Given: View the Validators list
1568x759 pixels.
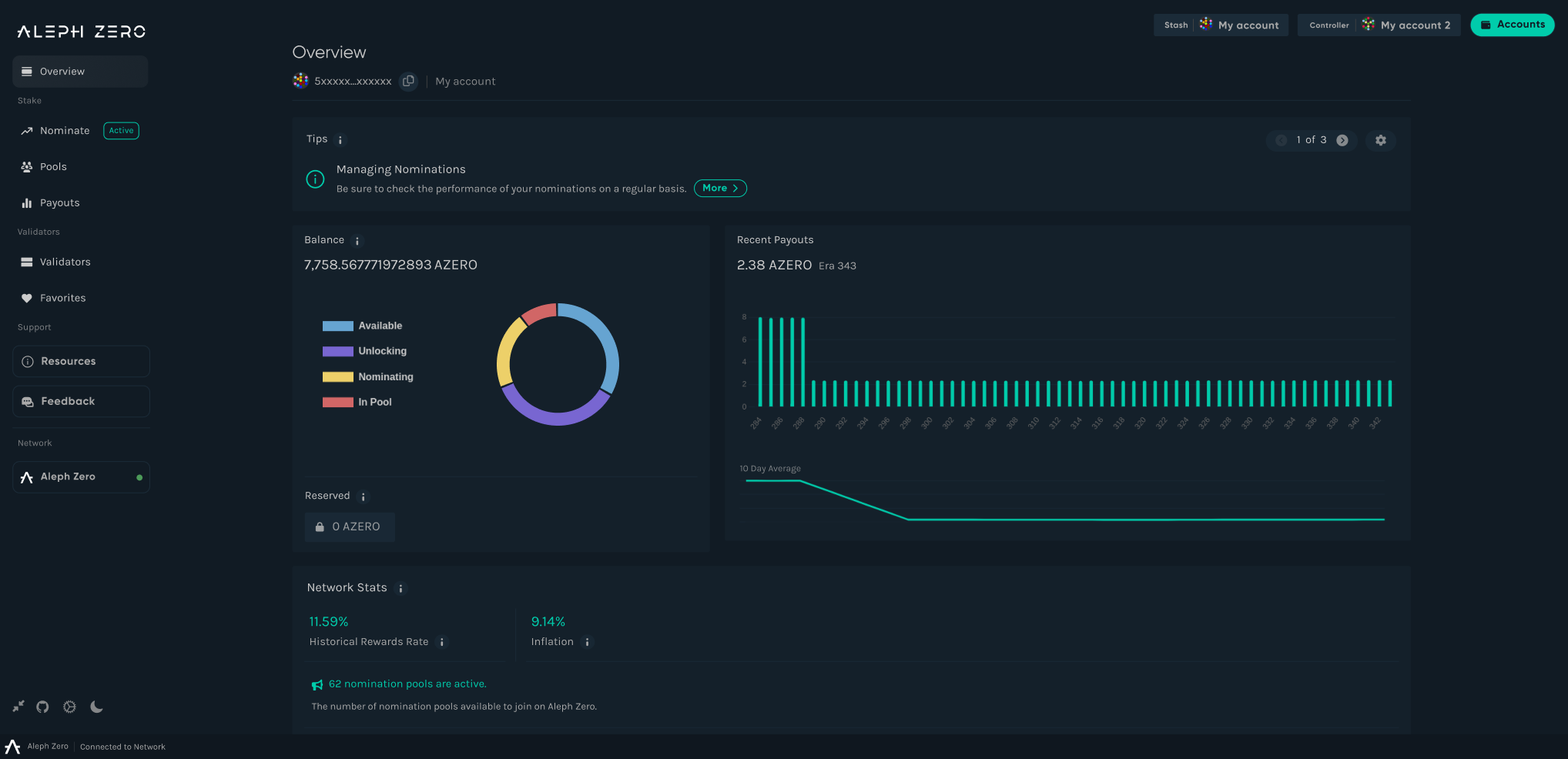Looking at the screenshot, I should 65,262.
